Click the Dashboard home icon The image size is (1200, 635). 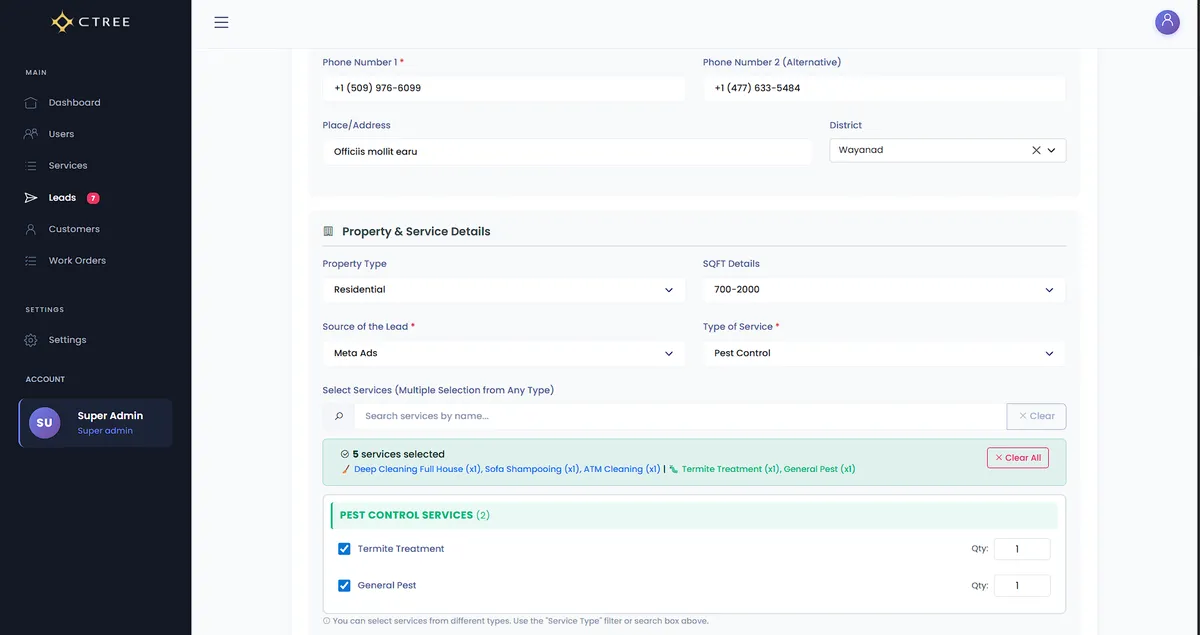(31, 103)
